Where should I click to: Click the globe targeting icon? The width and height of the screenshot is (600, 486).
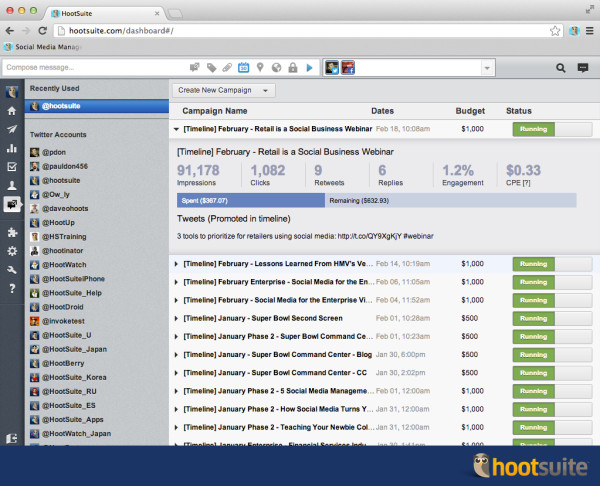276,68
